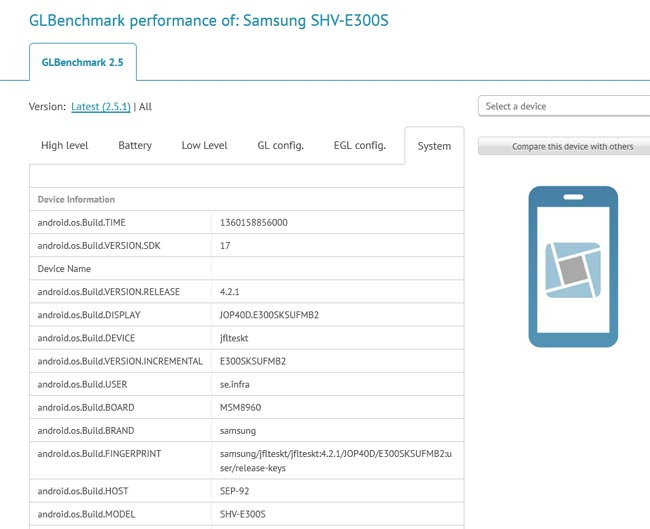Select the All versions link
Screen dimensions: 650x529
tap(146, 107)
